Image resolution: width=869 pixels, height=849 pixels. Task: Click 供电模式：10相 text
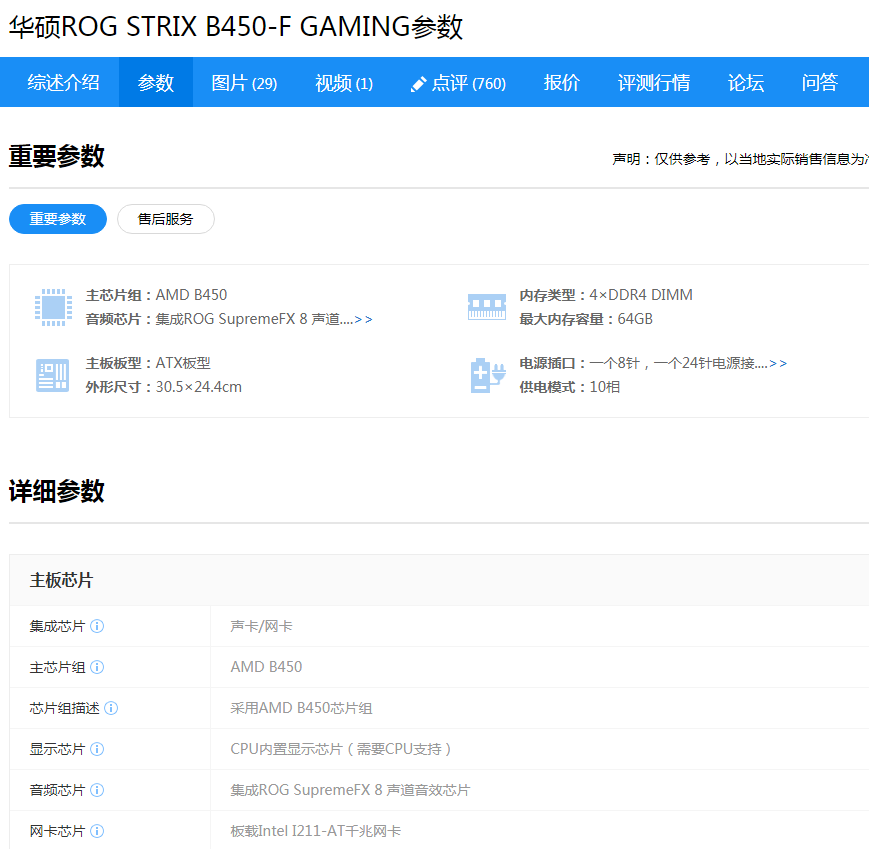pos(569,387)
